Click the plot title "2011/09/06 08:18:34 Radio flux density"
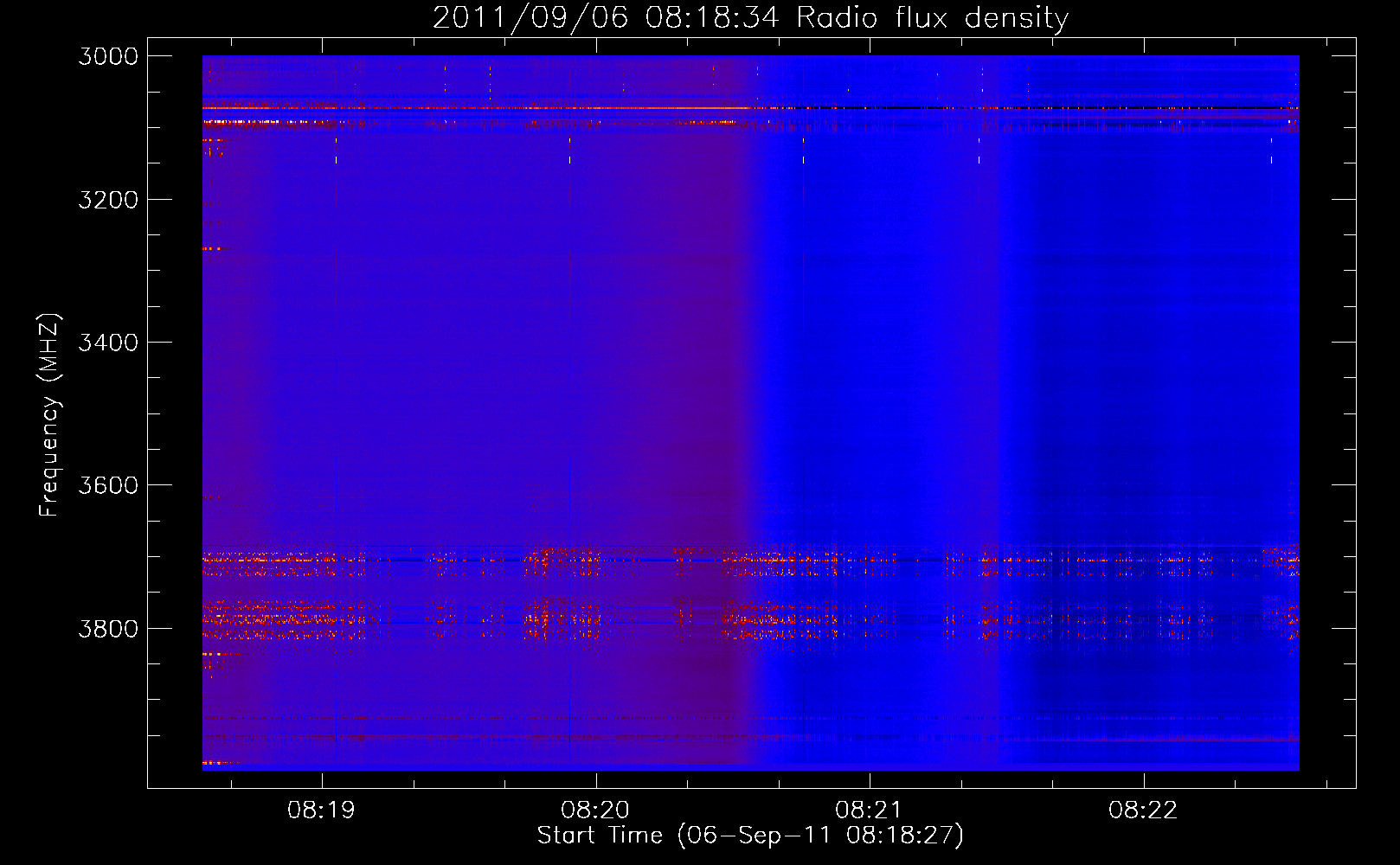 tap(750, 17)
